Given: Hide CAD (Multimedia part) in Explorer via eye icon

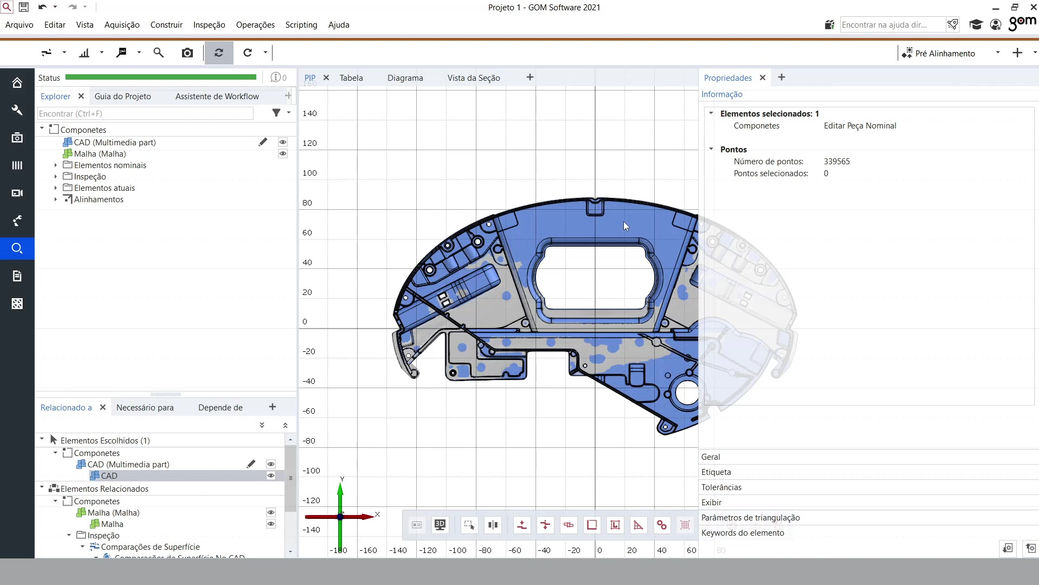Looking at the screenshot, I should pyautogui.click(x=283, y=142).
